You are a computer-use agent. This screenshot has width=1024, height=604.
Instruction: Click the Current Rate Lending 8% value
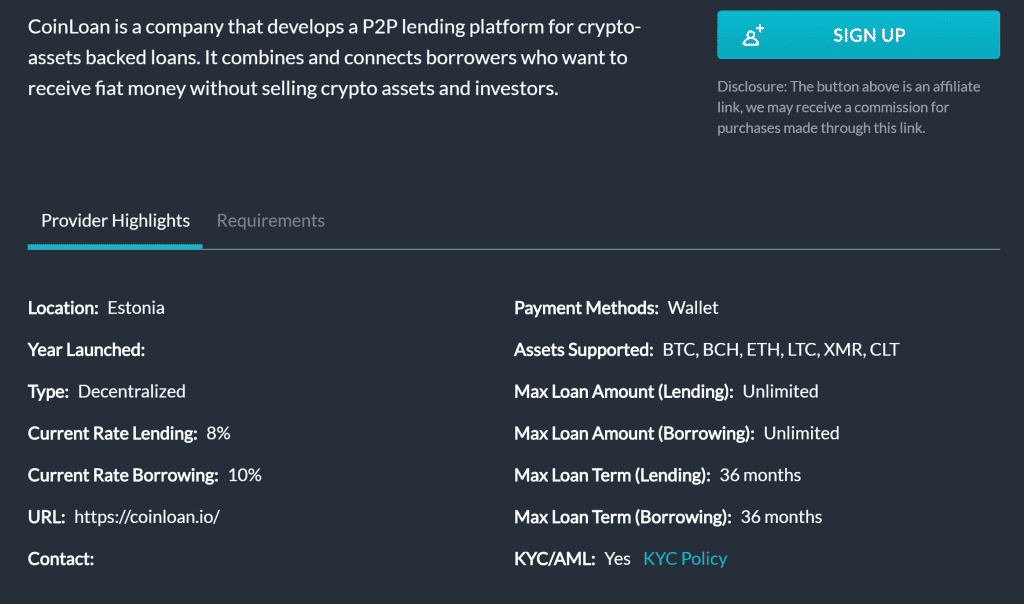218,433
